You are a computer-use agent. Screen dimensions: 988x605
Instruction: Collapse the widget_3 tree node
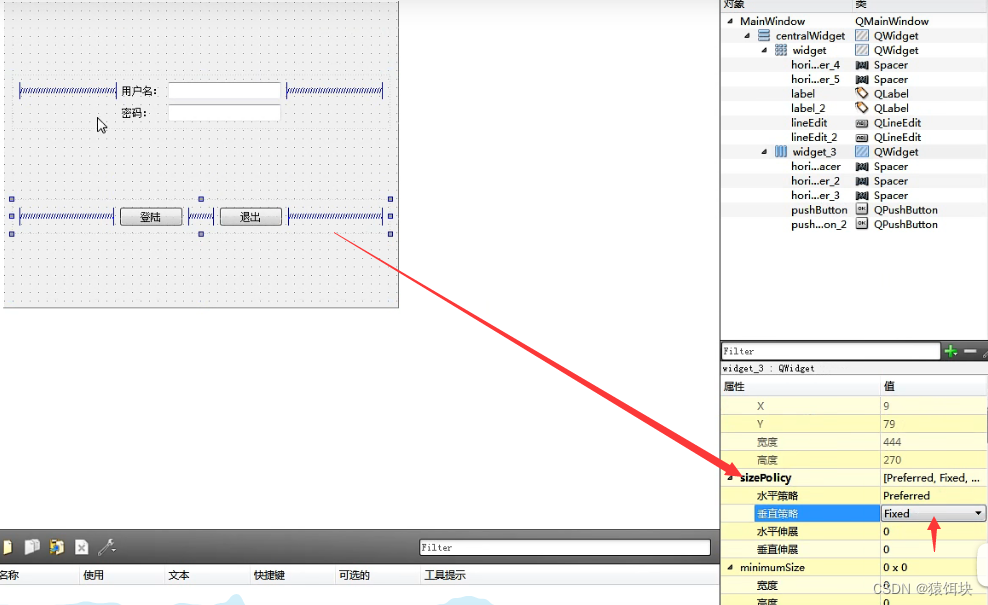(765, 152)
